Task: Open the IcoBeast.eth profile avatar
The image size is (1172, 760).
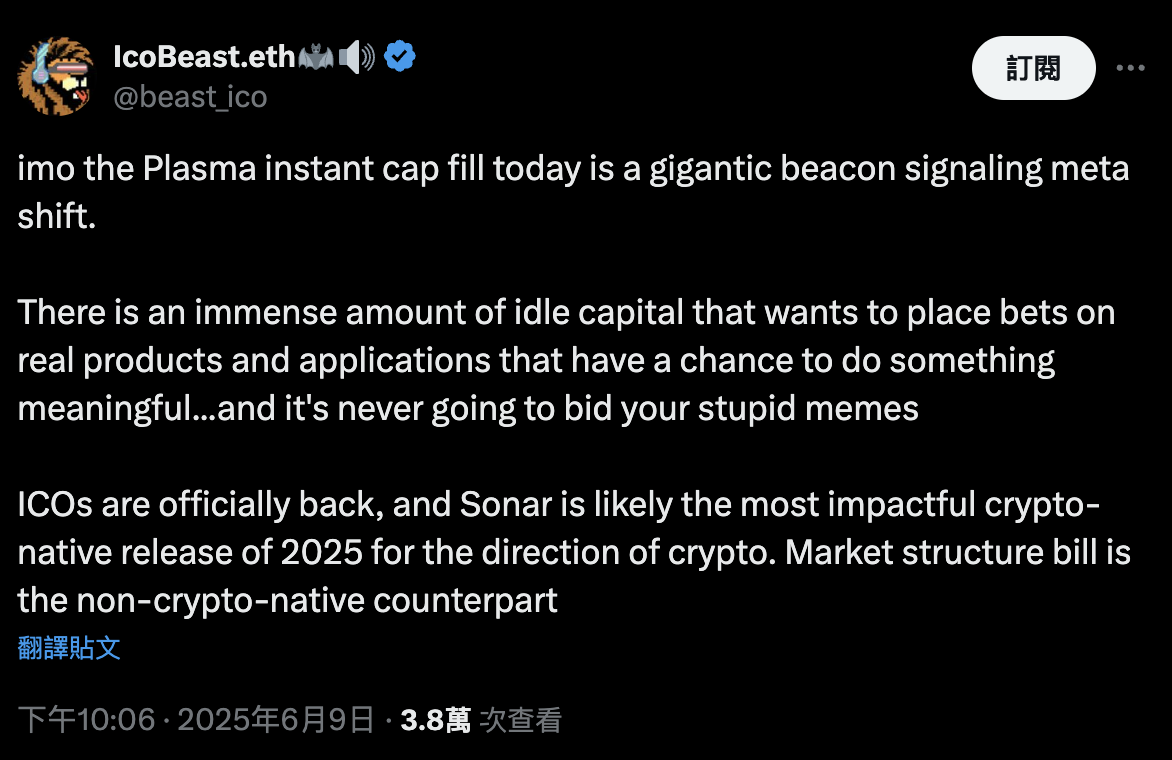Action: (x=57, y=76)
